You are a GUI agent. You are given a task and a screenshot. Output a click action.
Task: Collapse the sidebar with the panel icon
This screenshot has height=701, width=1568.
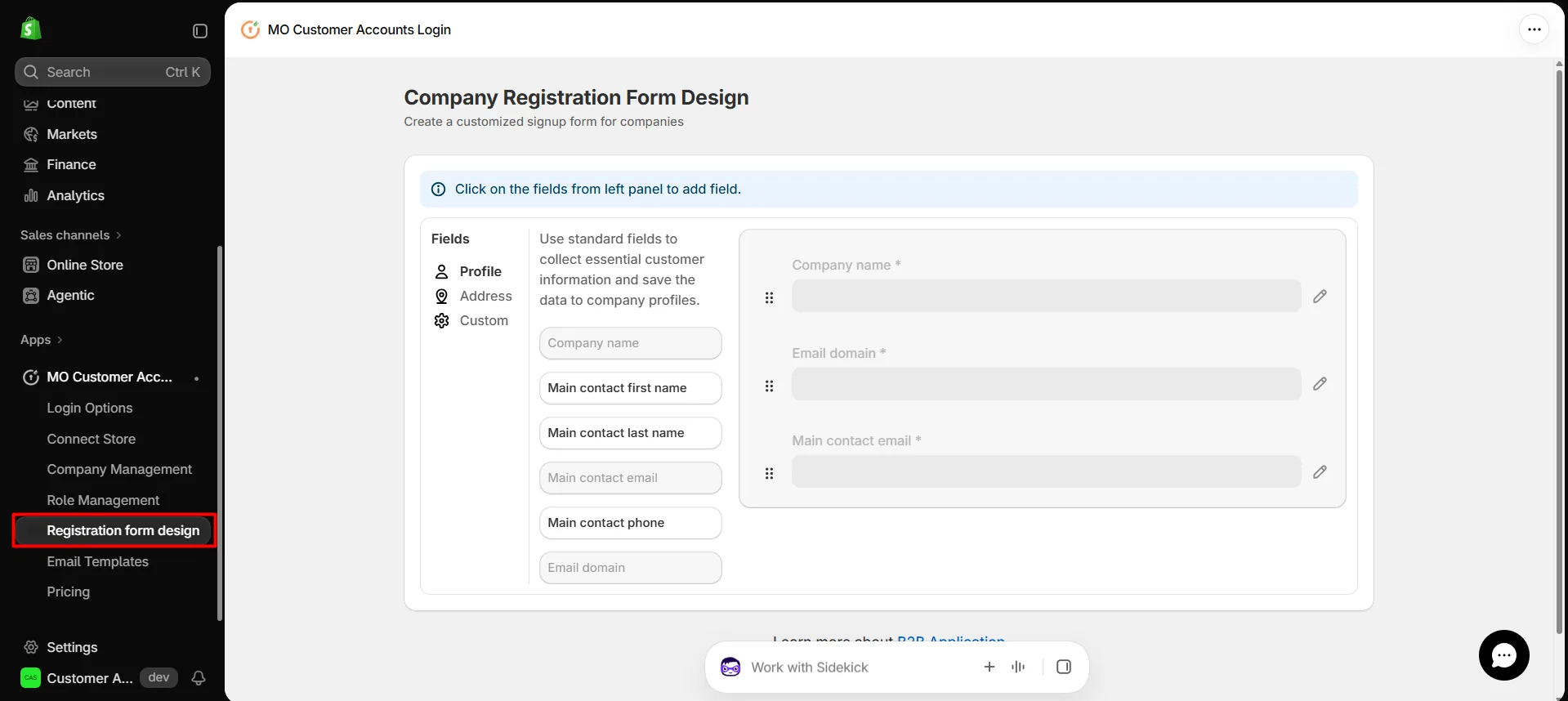coord(200,31)
